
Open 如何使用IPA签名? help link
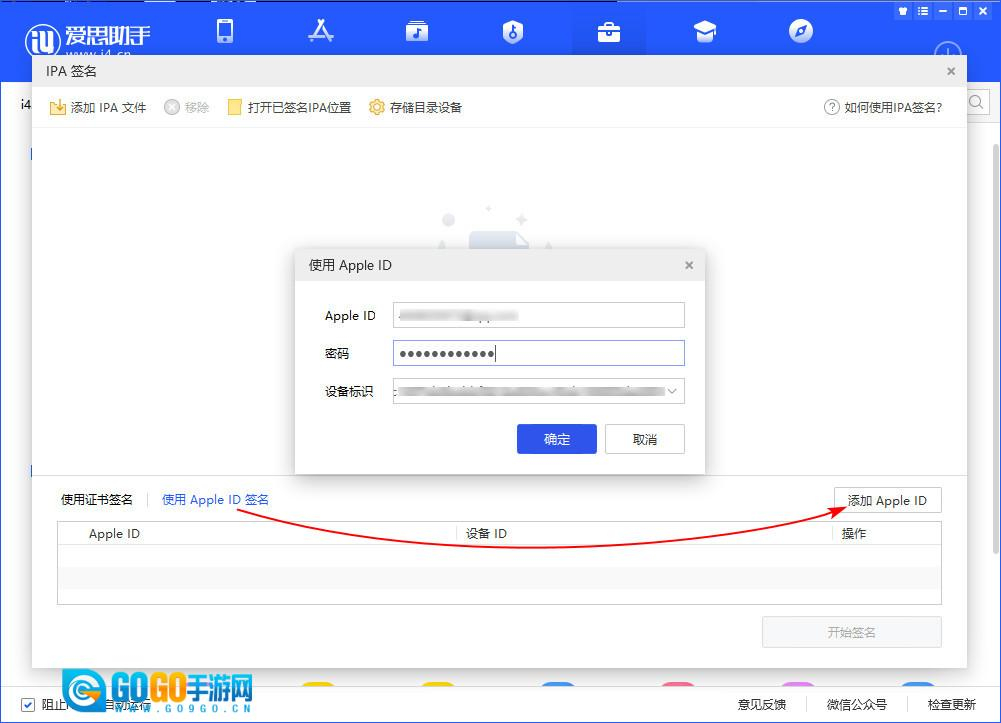point(883,107)
